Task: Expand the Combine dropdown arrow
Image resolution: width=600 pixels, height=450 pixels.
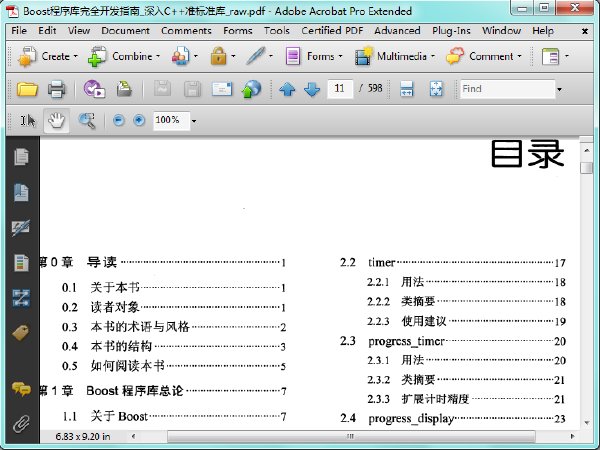Action: [158, 56]
